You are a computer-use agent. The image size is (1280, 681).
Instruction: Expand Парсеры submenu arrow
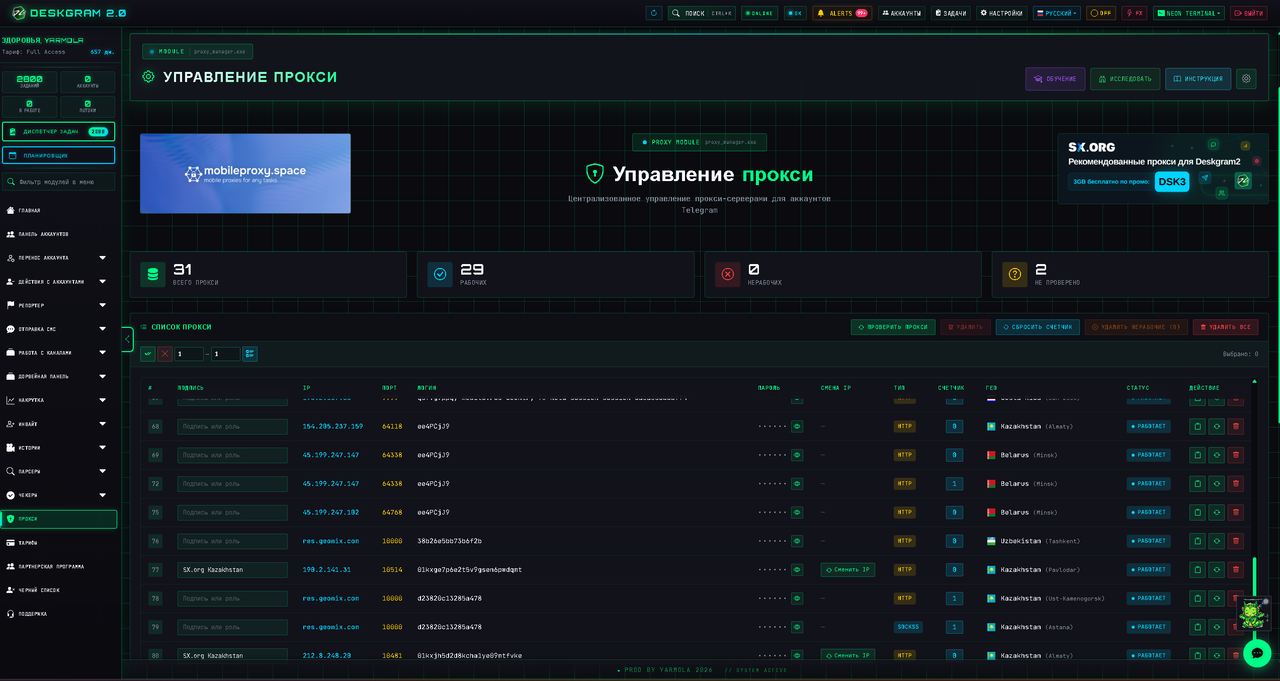[x=102, y=471]
